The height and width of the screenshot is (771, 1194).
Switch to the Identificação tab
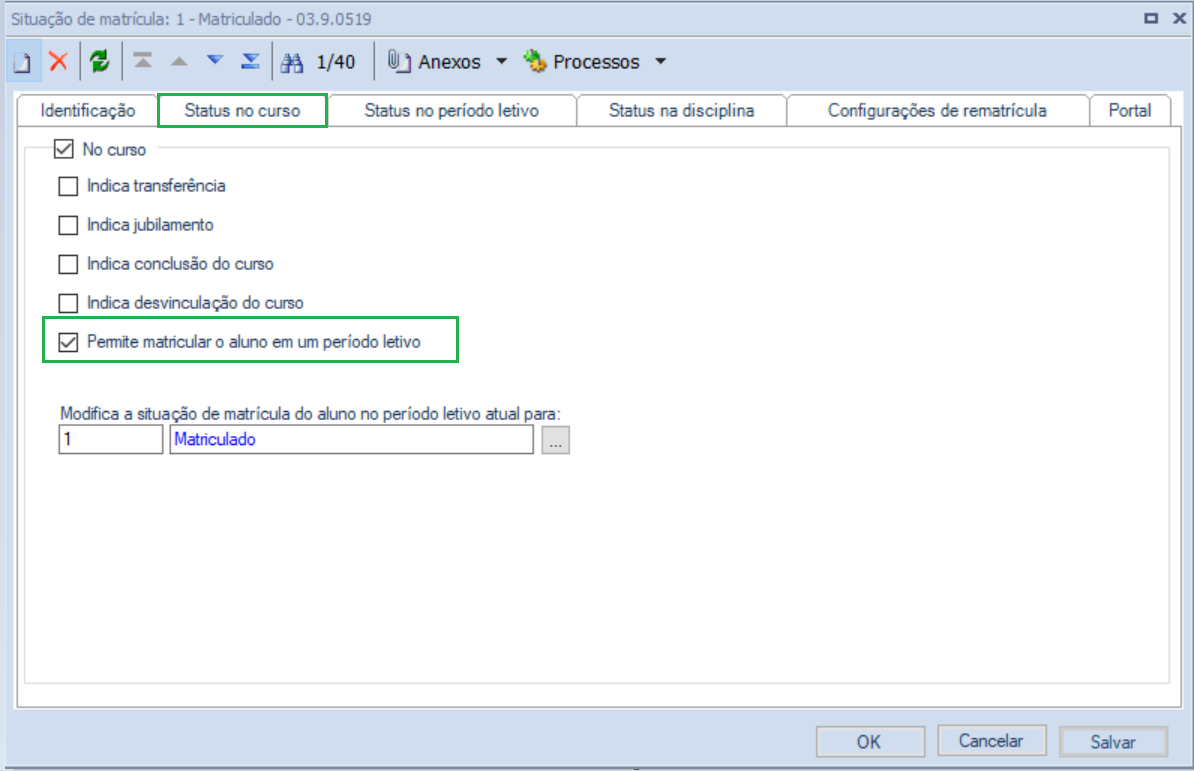[88, 110]
